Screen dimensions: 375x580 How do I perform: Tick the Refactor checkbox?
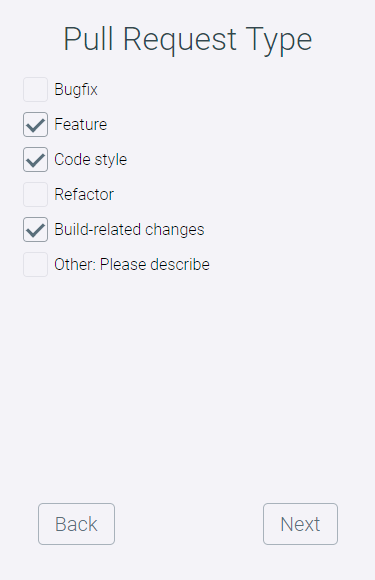point(36,195)
